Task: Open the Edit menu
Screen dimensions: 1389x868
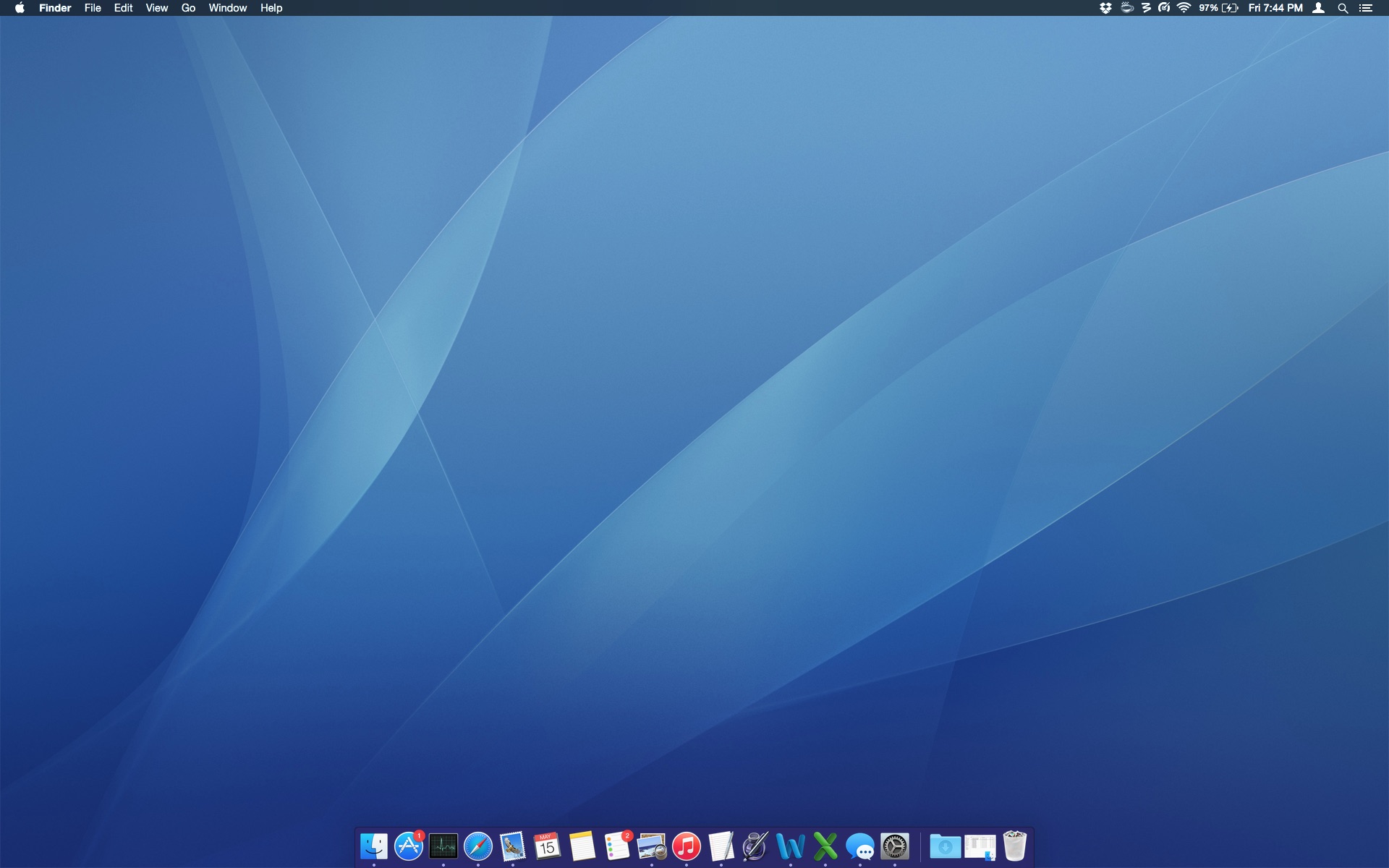Action: [x=123, y=8]
